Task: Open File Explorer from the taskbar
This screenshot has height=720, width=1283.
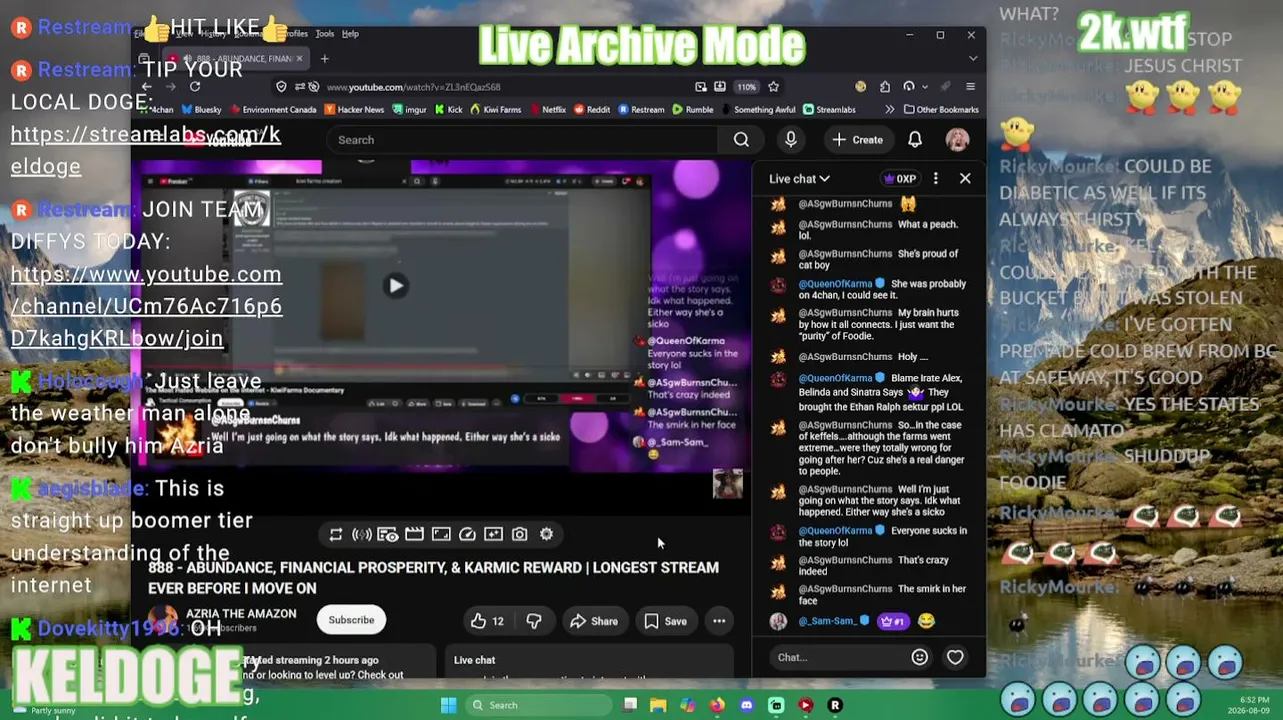Action: pyautogui.click(x=658, y=706)
